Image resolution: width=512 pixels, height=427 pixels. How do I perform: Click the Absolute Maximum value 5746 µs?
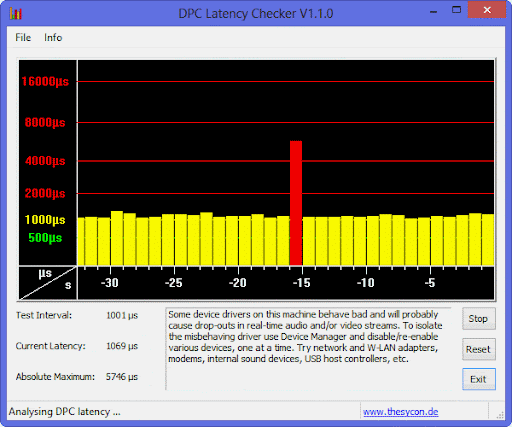122,377
